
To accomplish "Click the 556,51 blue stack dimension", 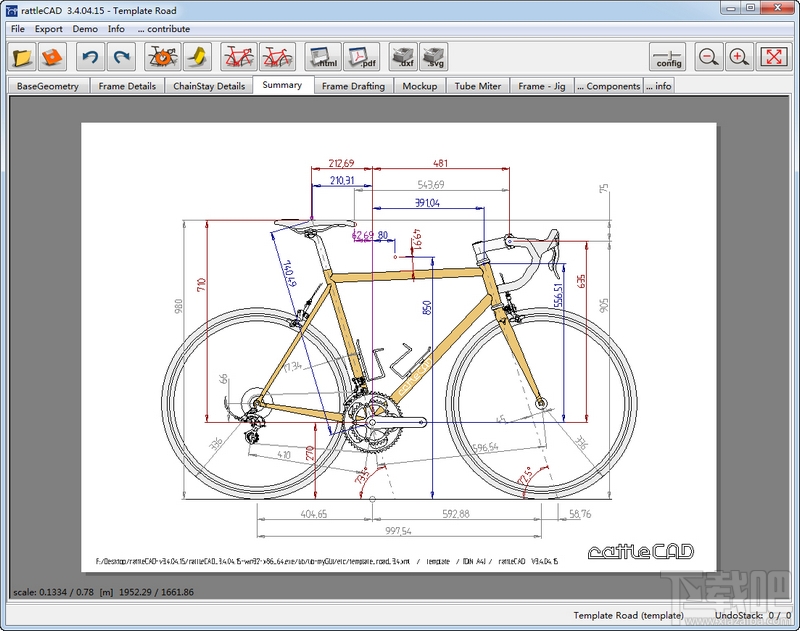I will tap(558, 295).
